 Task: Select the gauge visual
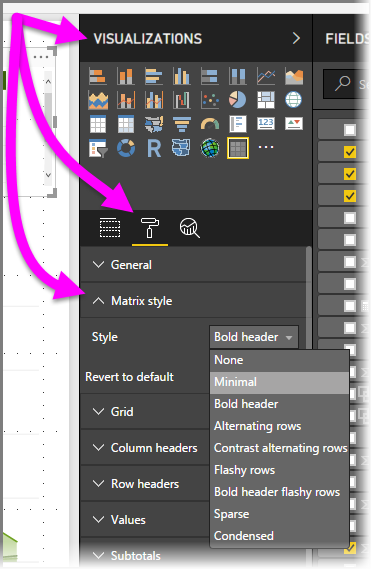pyautogui.click(x=209, y=124)
